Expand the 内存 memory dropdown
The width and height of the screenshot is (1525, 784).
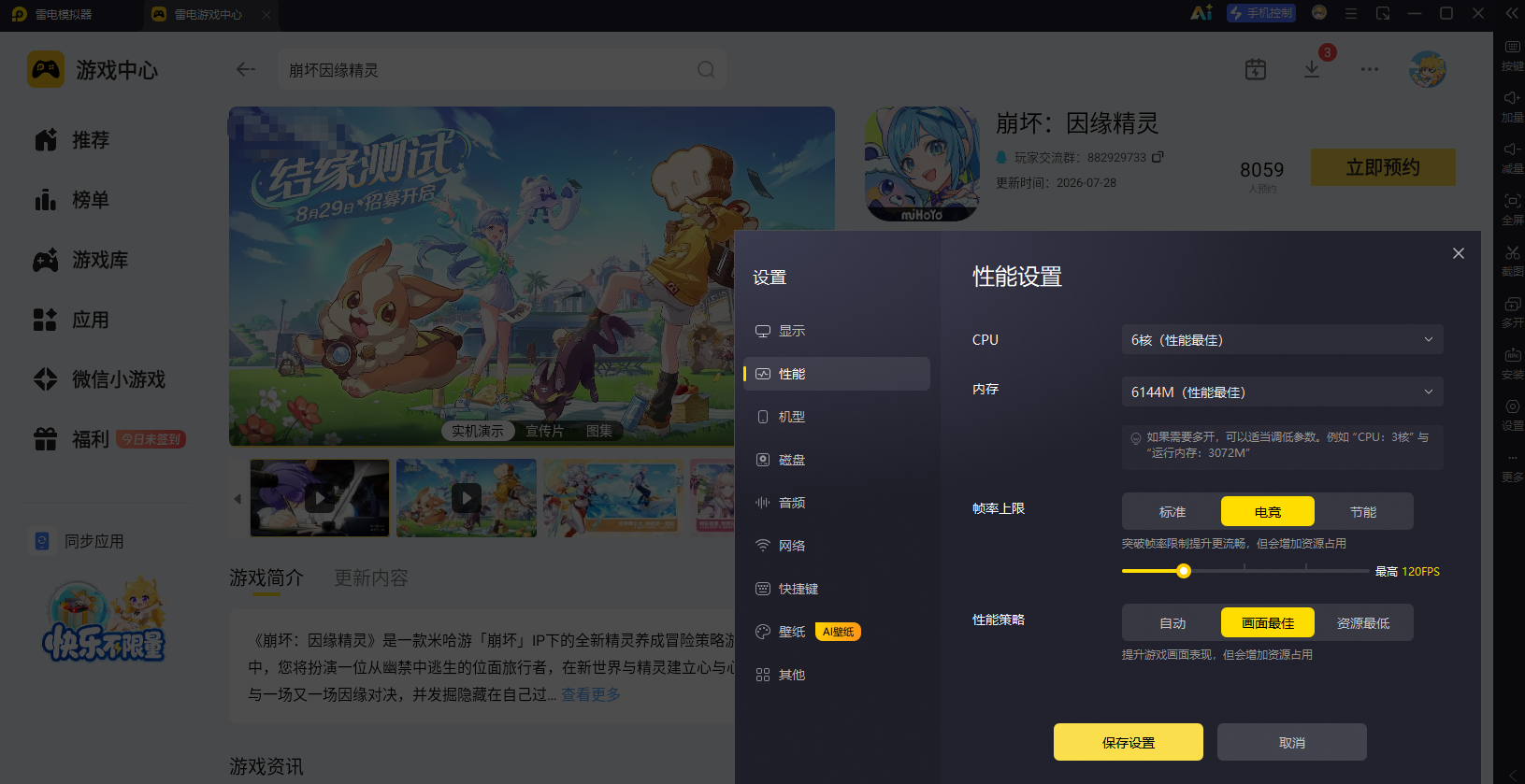(1282, 392)
